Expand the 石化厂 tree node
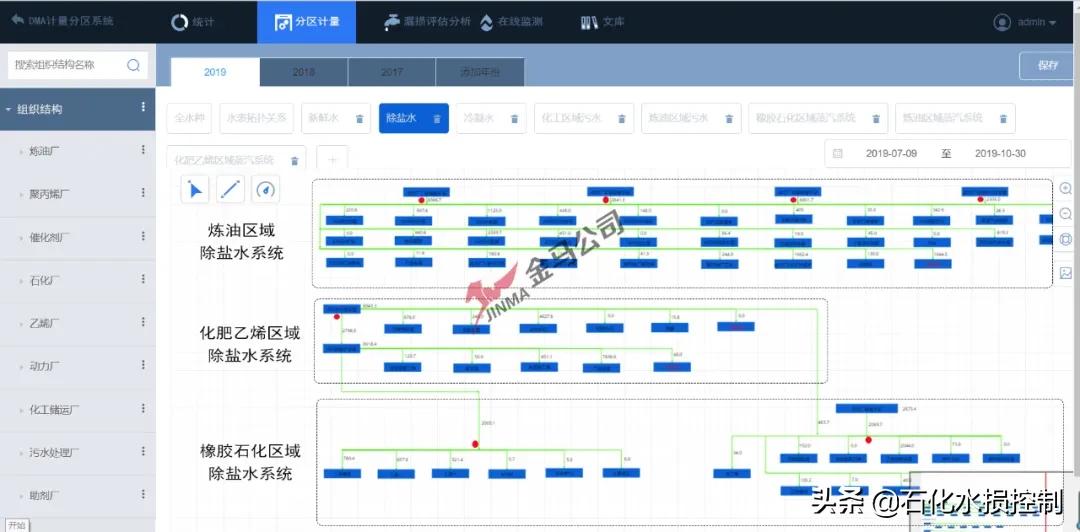 click(x=21, y=280)
